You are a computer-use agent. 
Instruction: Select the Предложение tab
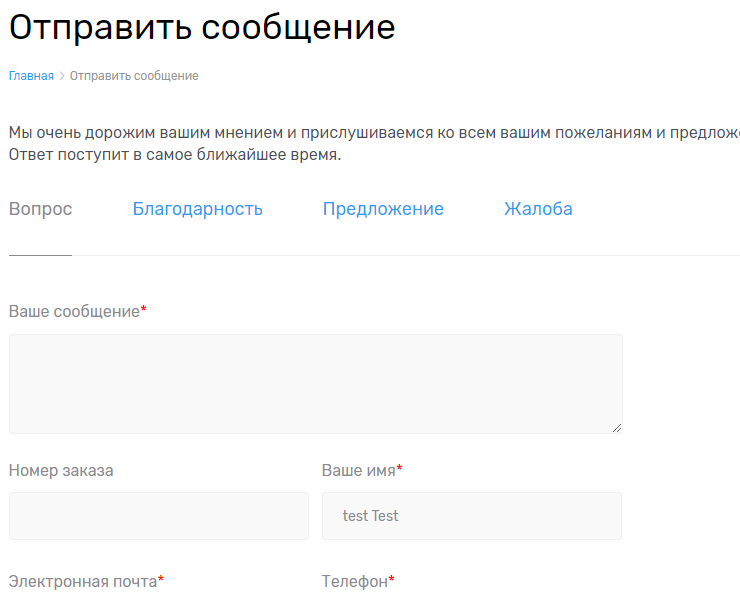click(x=383, y=209)
